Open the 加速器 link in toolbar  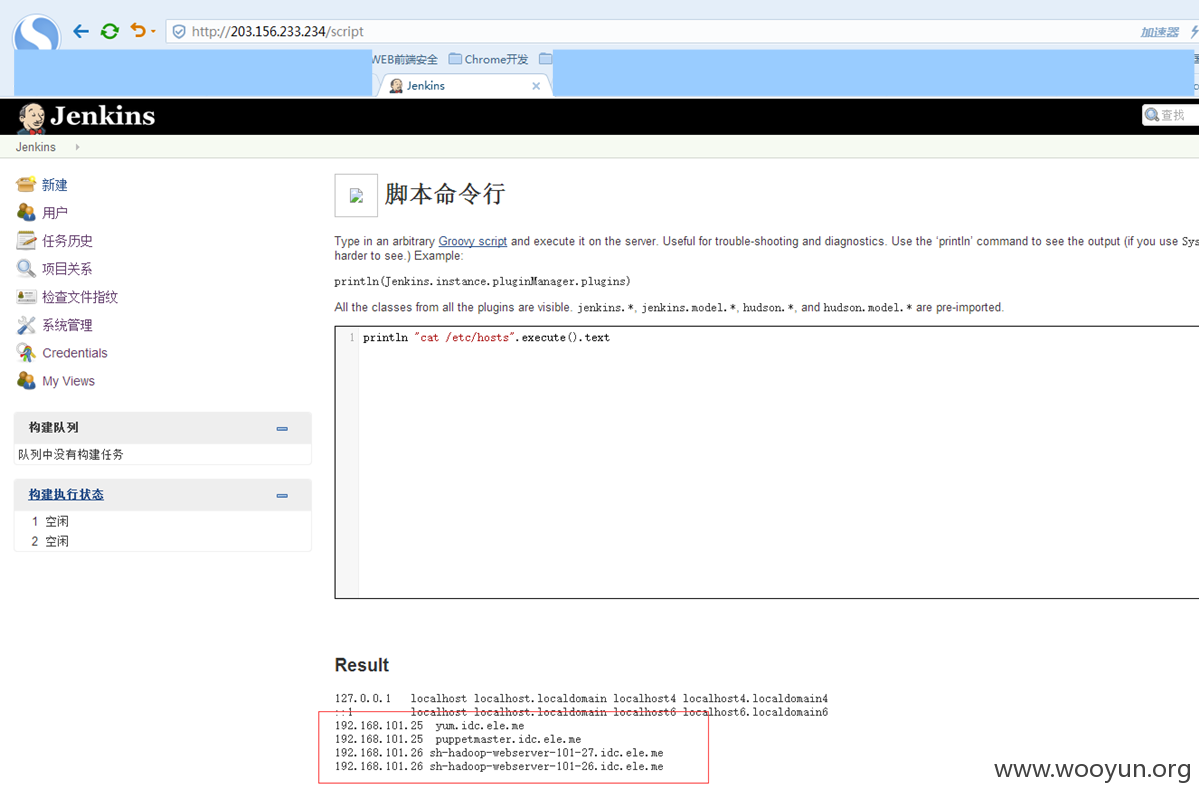[1160, 32]
